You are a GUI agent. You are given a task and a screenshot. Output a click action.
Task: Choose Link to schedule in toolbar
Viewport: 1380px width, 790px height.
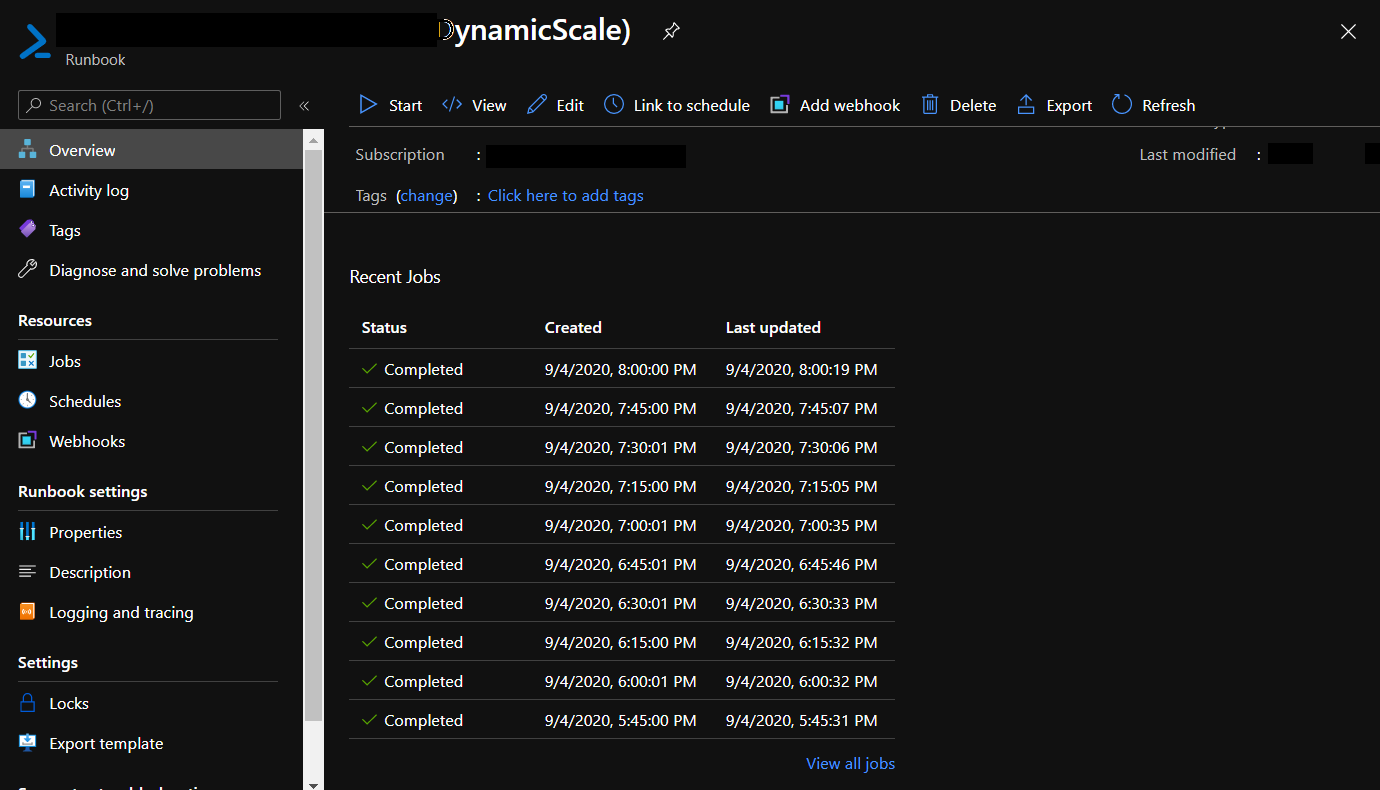coord(677,105)
